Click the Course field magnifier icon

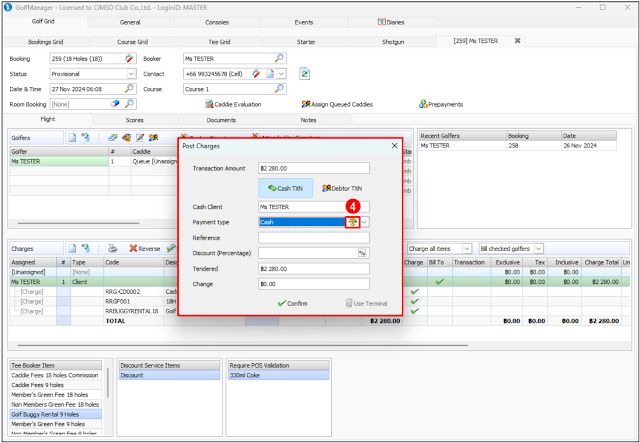279,89
